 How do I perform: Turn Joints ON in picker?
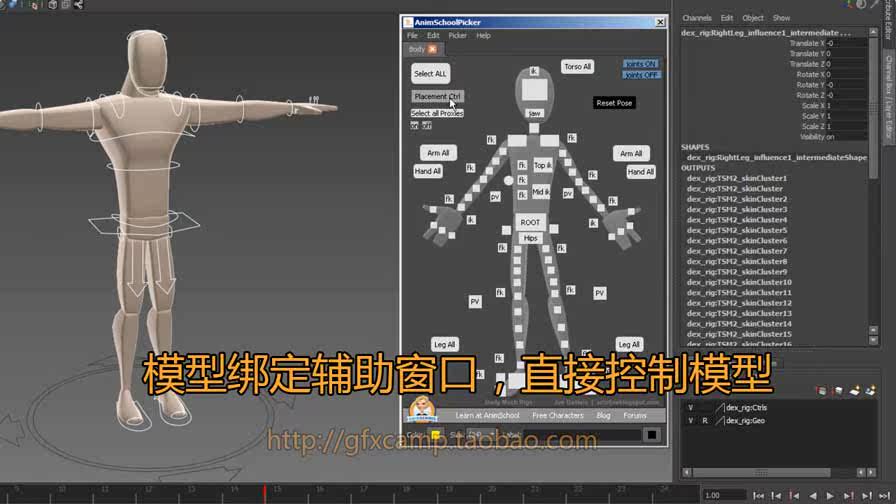point(641,64)
